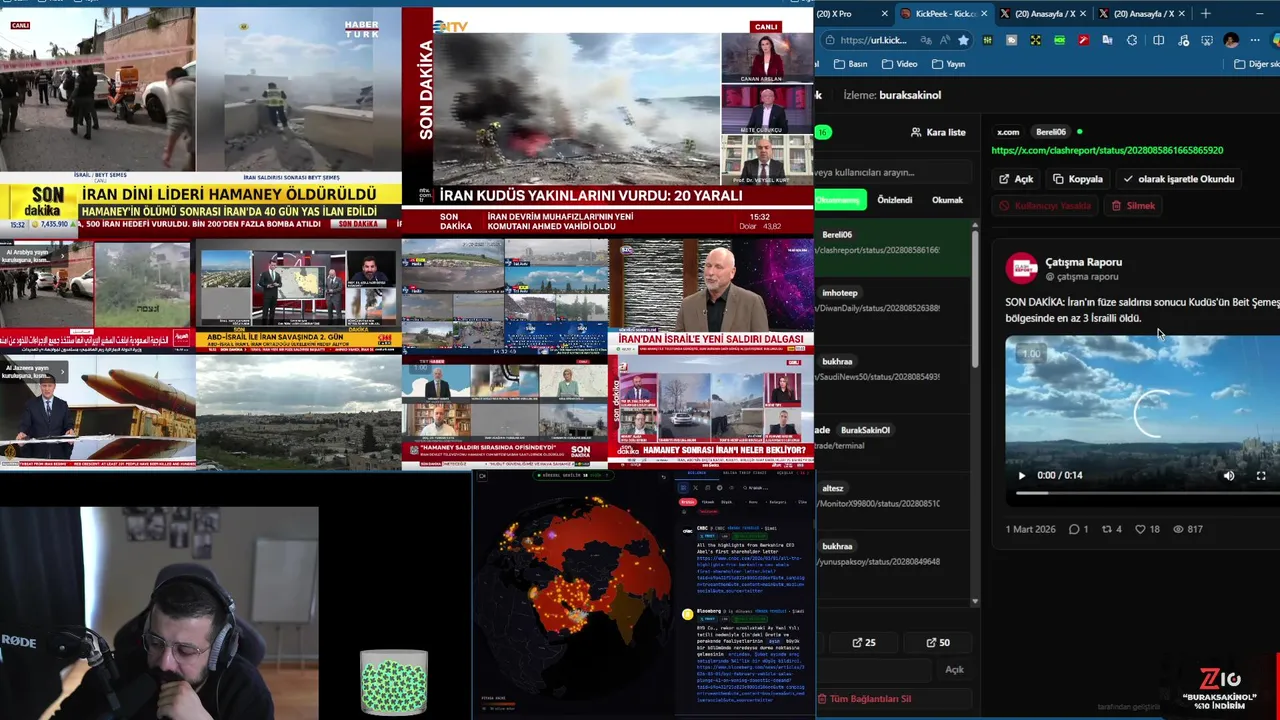
Task: Toggle the favorites star in address bar
Action: [963, 40]
